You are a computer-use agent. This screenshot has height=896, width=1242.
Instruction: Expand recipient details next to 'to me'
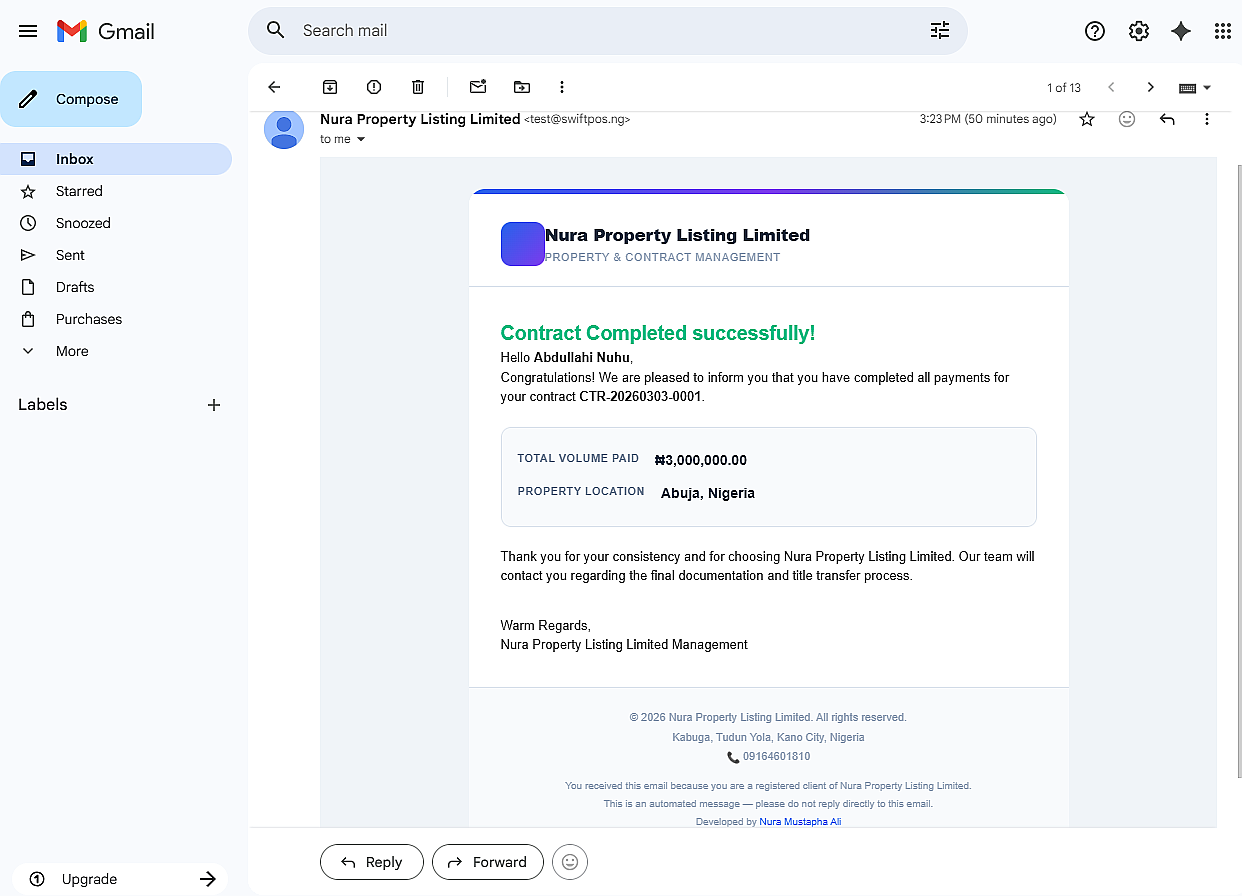pyautogui.click(x=361, y=139)
